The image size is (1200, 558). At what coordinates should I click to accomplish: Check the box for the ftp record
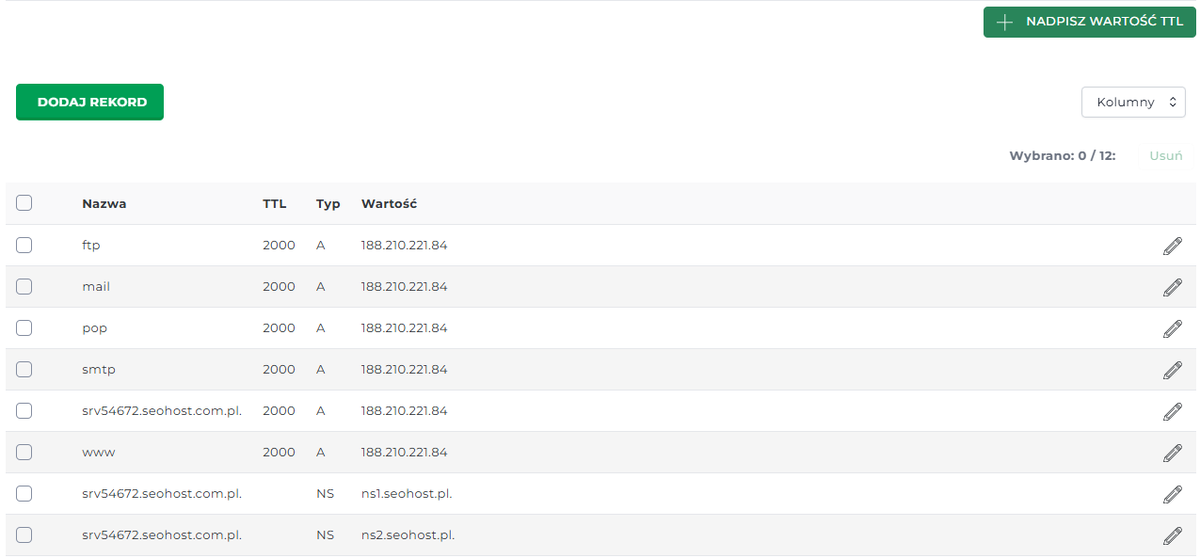click(24, 245)
